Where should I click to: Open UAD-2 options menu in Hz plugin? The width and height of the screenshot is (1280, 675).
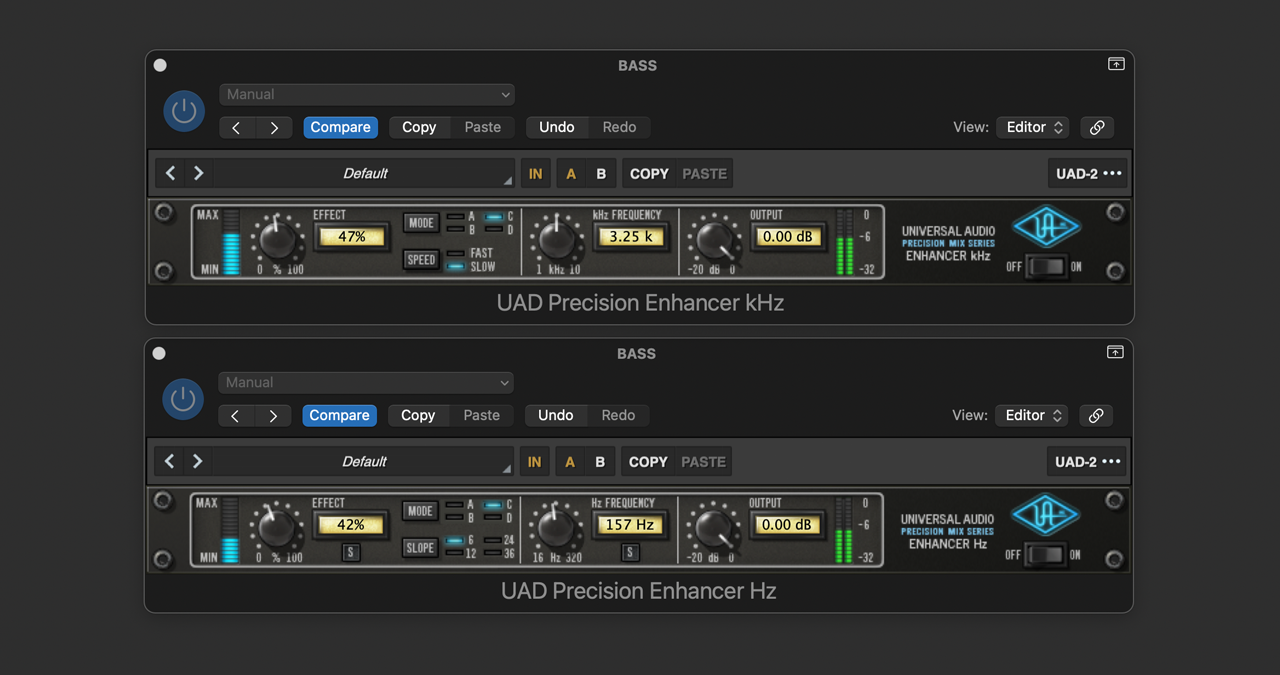click(1087, 462)
